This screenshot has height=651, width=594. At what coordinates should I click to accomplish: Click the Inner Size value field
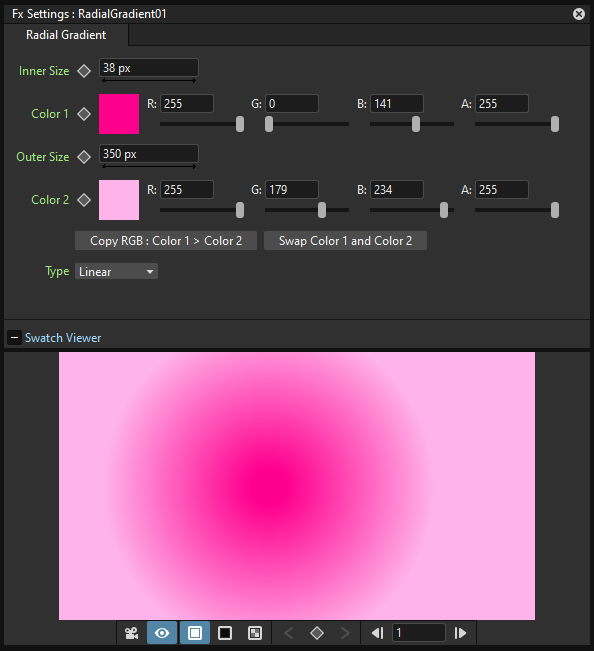(149, 68)
